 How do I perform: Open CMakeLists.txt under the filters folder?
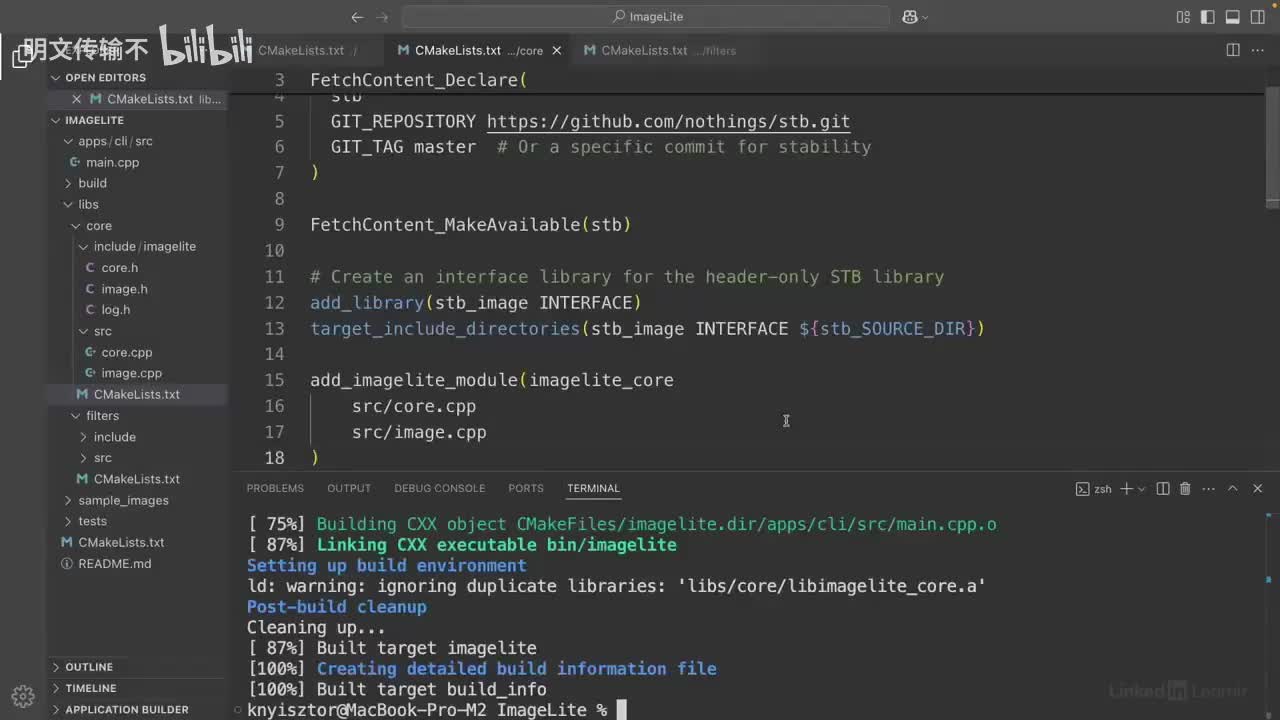coord(137,479)
